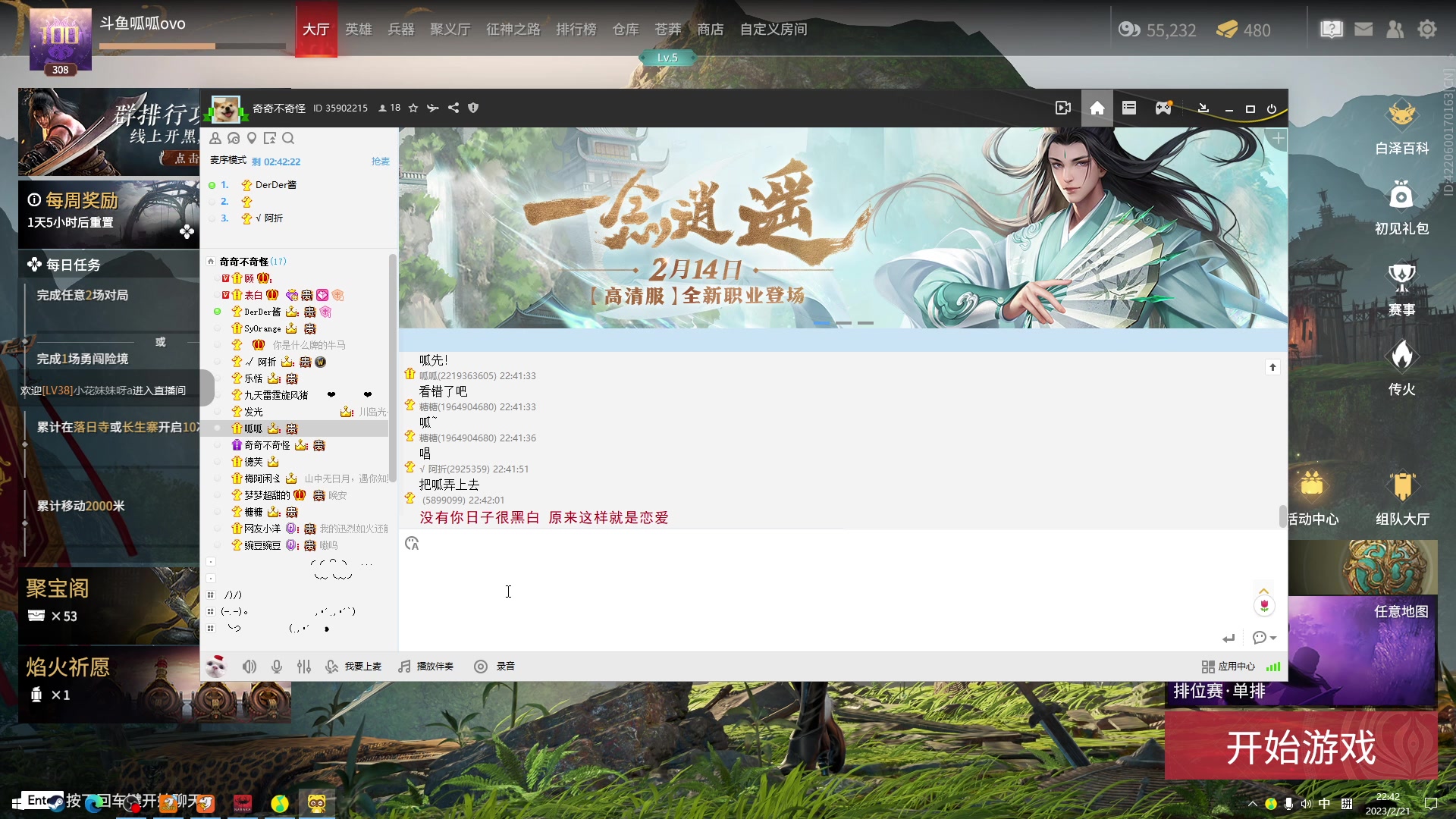The width and height of the screenshot is (1456, 819).
Task: Expand the /)/) sub-channel row
Action: click(x=211, y=595)
